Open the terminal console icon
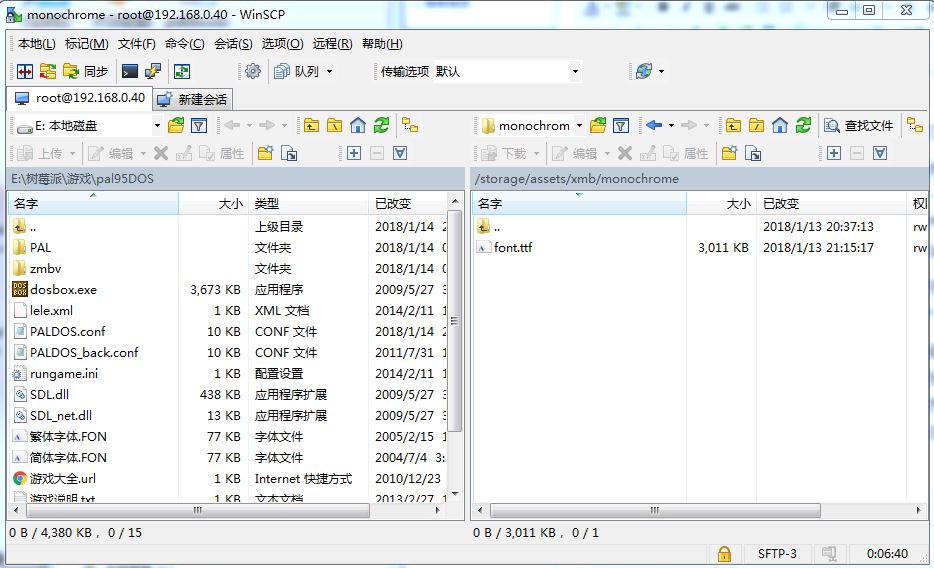This screenshot has width=934, height=568. tap(129, 71)
